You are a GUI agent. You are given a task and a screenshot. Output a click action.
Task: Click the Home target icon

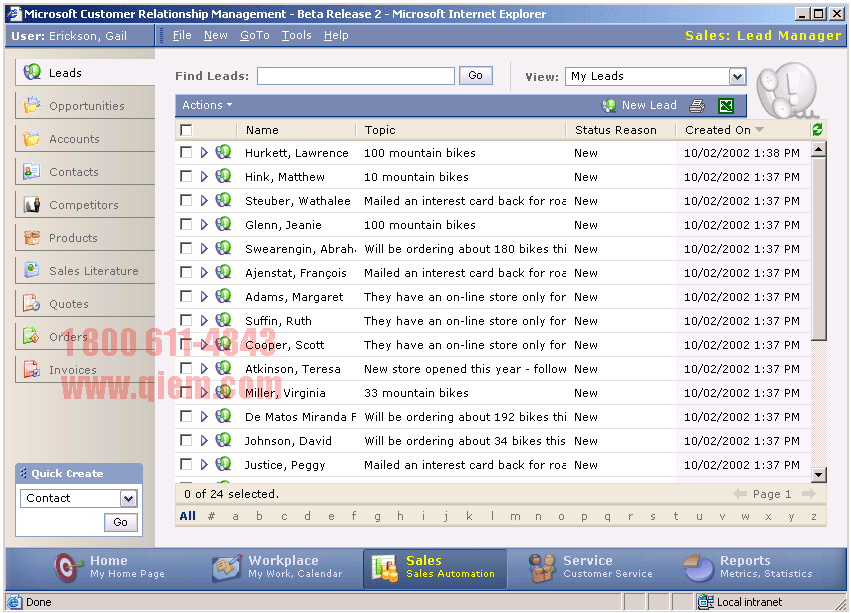68,567
